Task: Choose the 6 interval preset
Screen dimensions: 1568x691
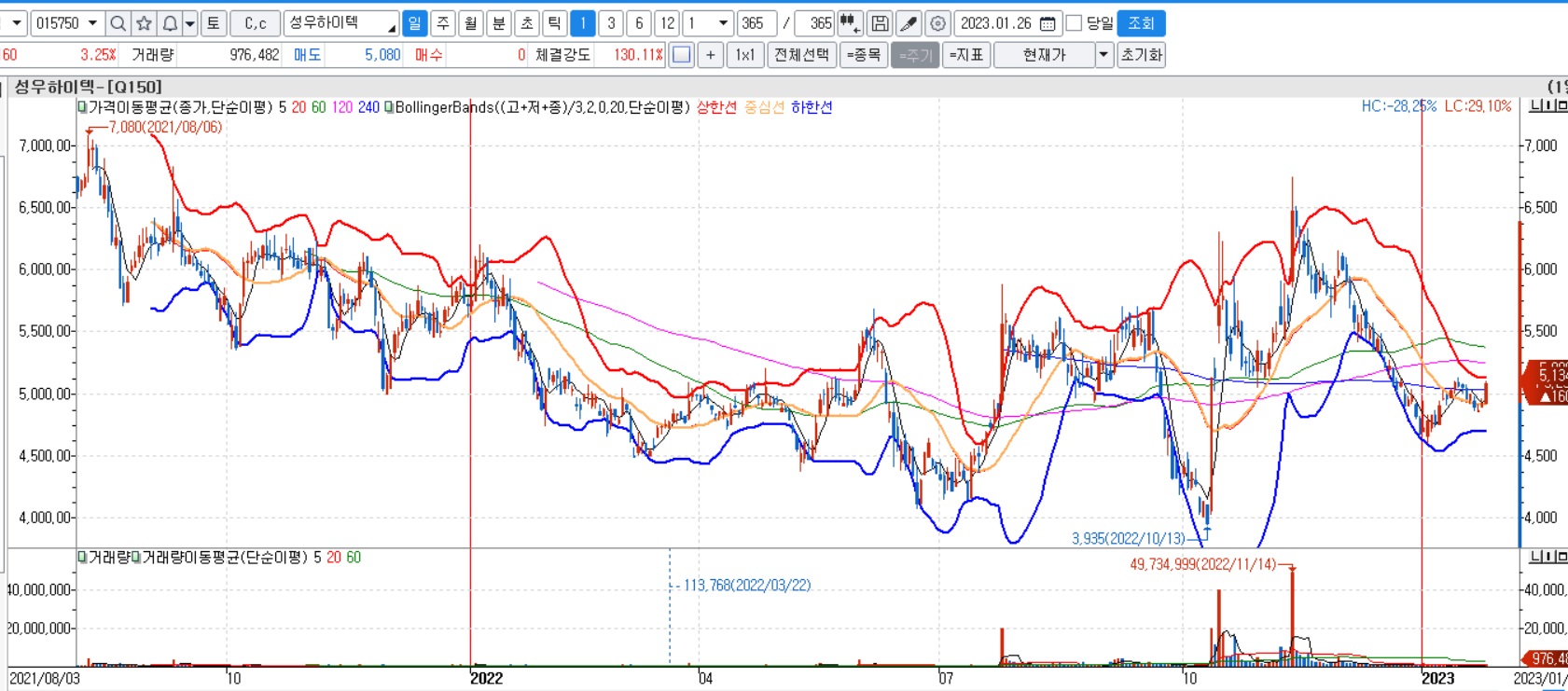Action: 639,23
